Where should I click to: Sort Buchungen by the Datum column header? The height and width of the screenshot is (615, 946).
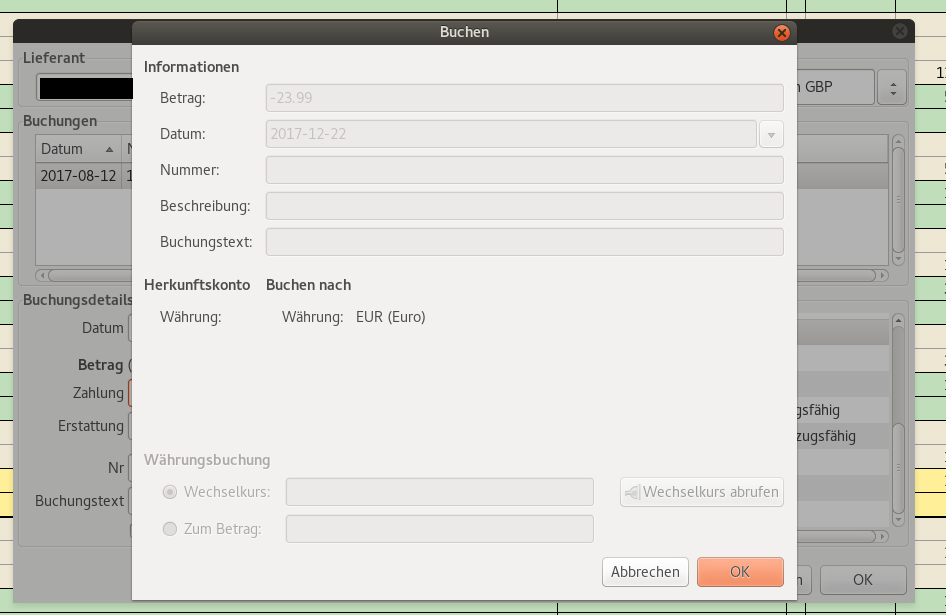(x=75, y=149)
